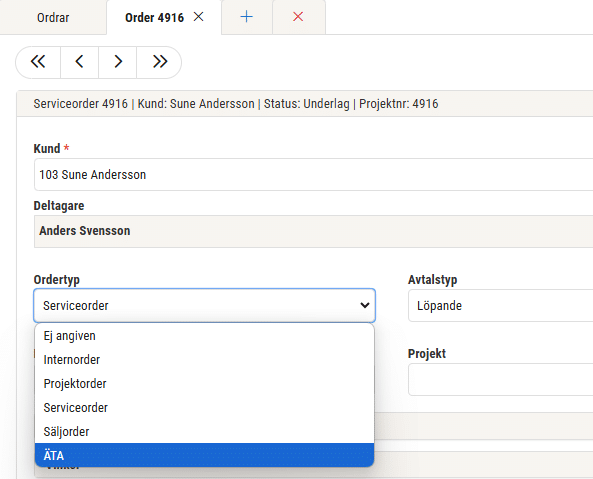Switch to the Ordrar tab
Screen dimensions: 593x479
(53, 17)
